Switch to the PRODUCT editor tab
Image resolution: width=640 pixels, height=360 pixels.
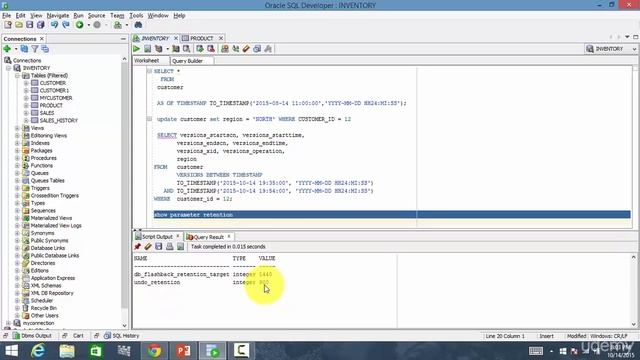coord(202,38)
